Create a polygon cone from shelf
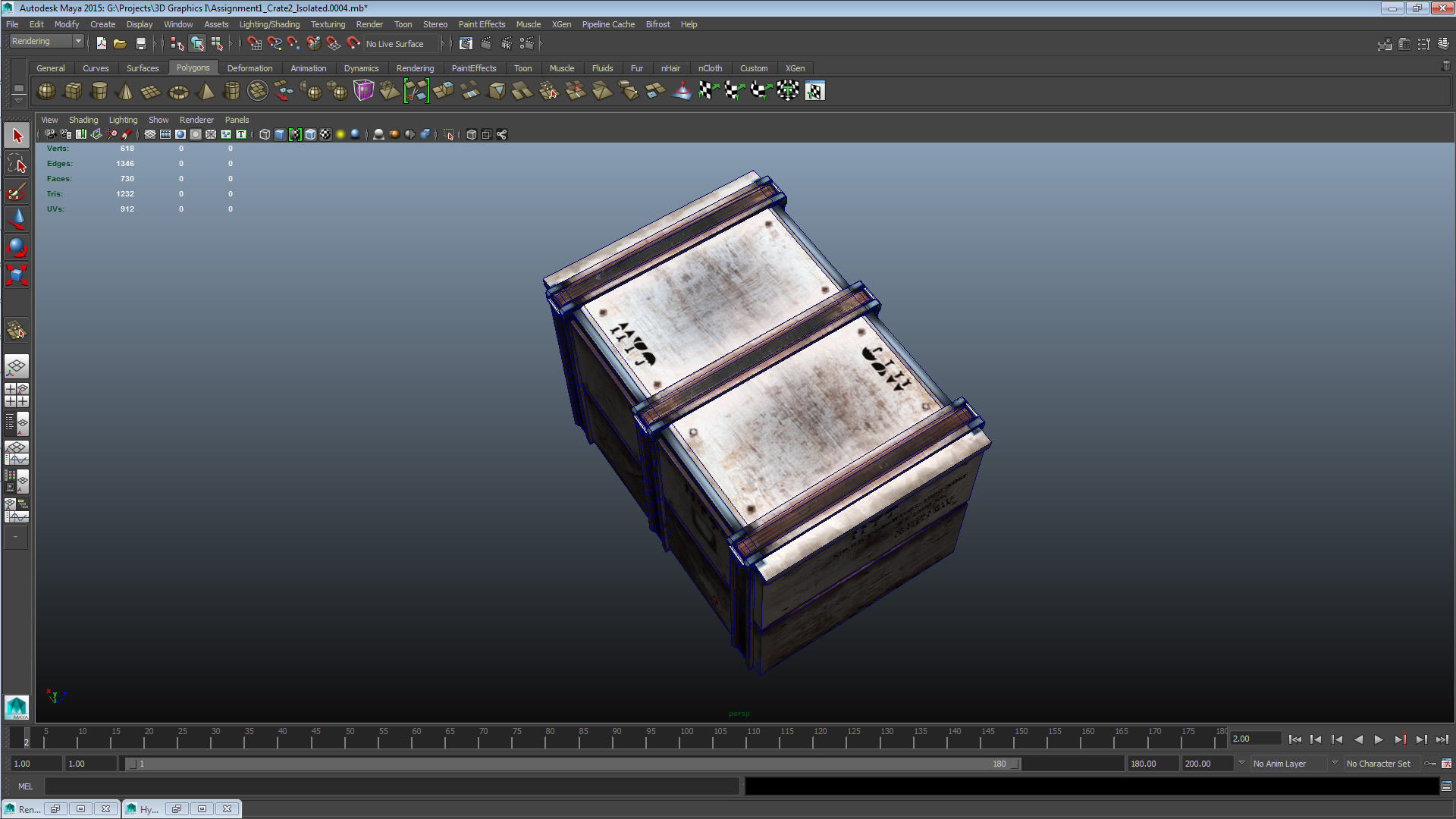 coord(125,92)
